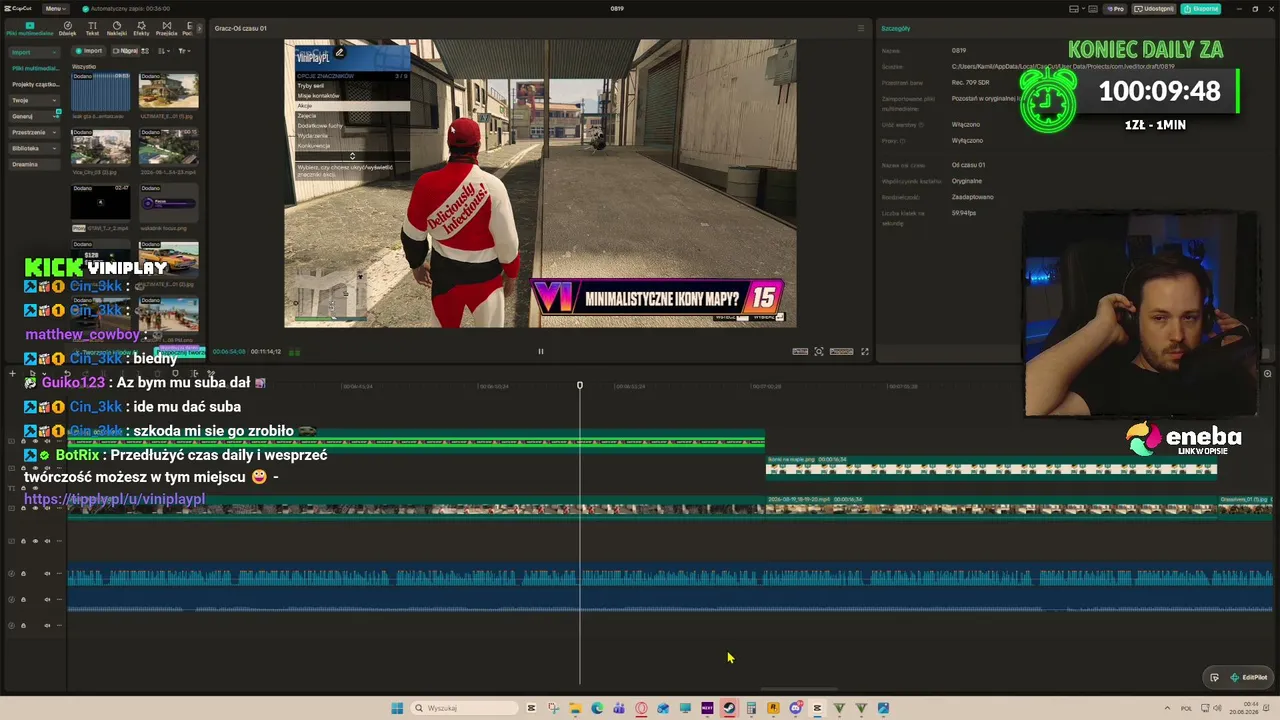Select the Vice_City_03 (2).jpg thumbnail
The width and height of the screenshot is (1280, 720).
pos(100,147)
